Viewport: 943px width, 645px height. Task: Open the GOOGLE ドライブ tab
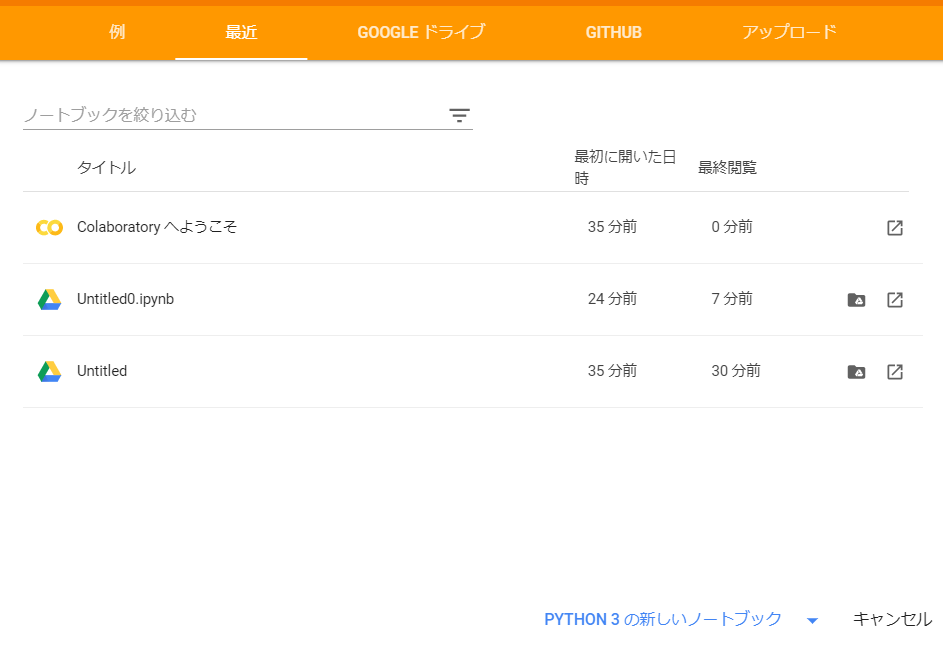(421, 32)
